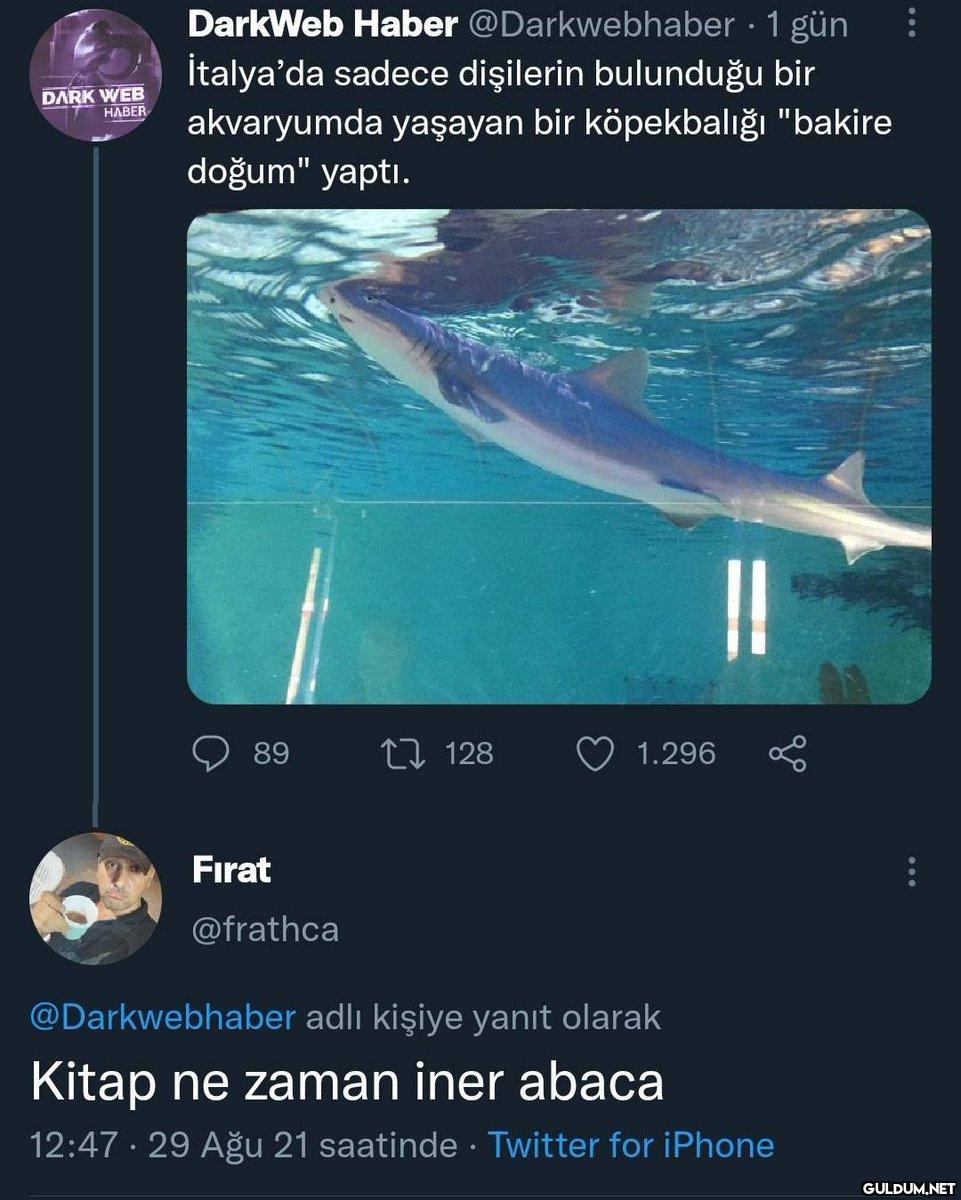The image size is (961, 1200).
Task: Click the Fırat display name
Action: 231,870
